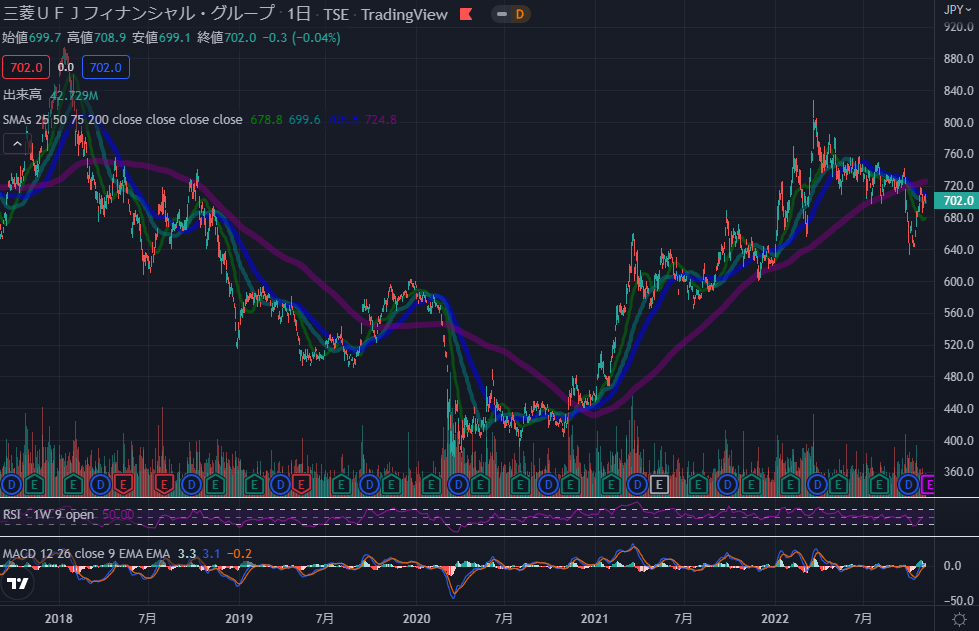Click the orange −0.2 MACD signal value
Image resolution: width=979 pixels, height=631 pixels.
coord(239,554)
